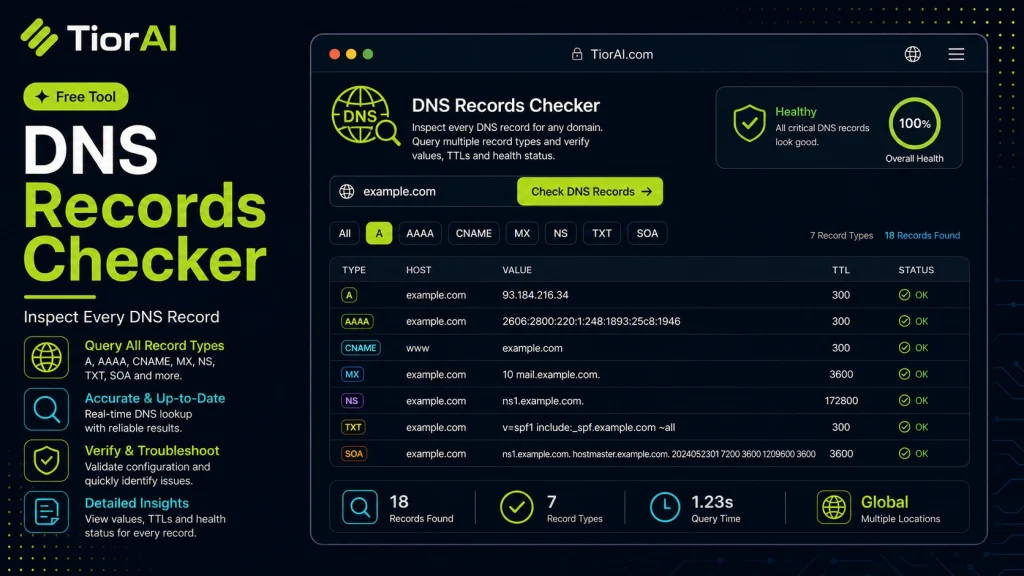This screenshot has height=576, width=1024.
Task: Click the Detailed Insights document icon
Action: [46, 513]
